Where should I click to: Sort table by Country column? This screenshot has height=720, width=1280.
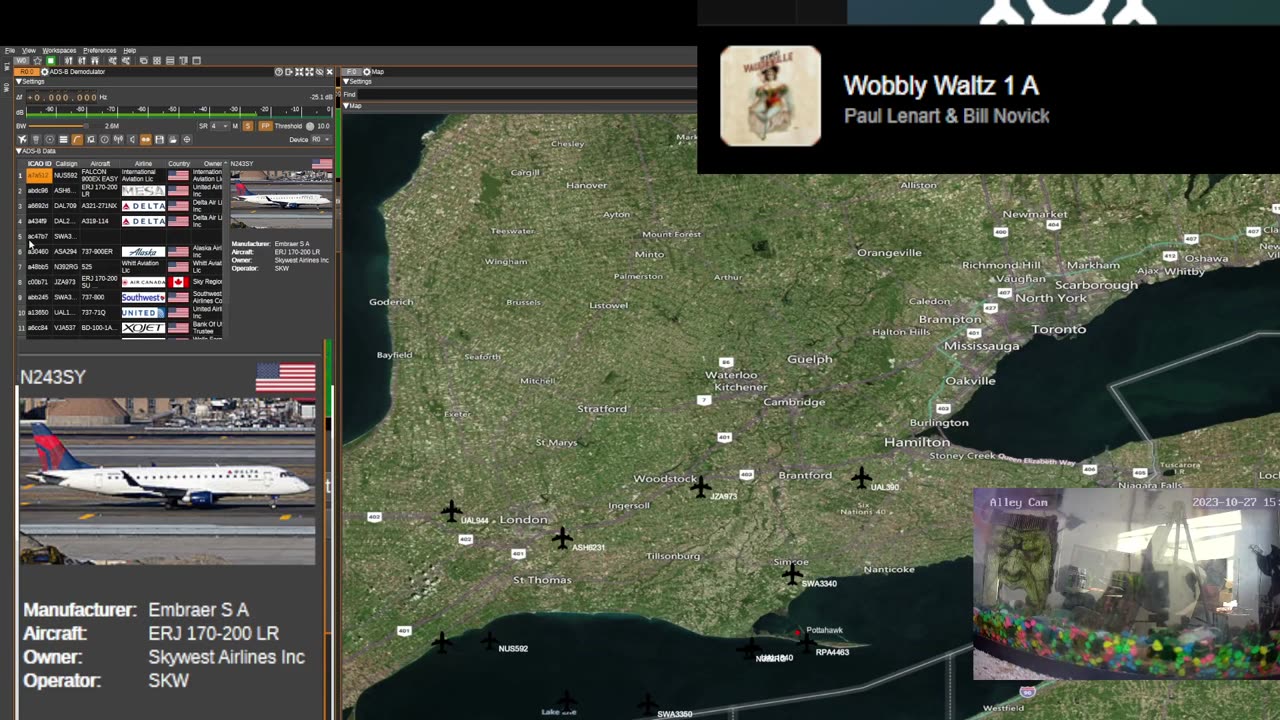[179, 164]
